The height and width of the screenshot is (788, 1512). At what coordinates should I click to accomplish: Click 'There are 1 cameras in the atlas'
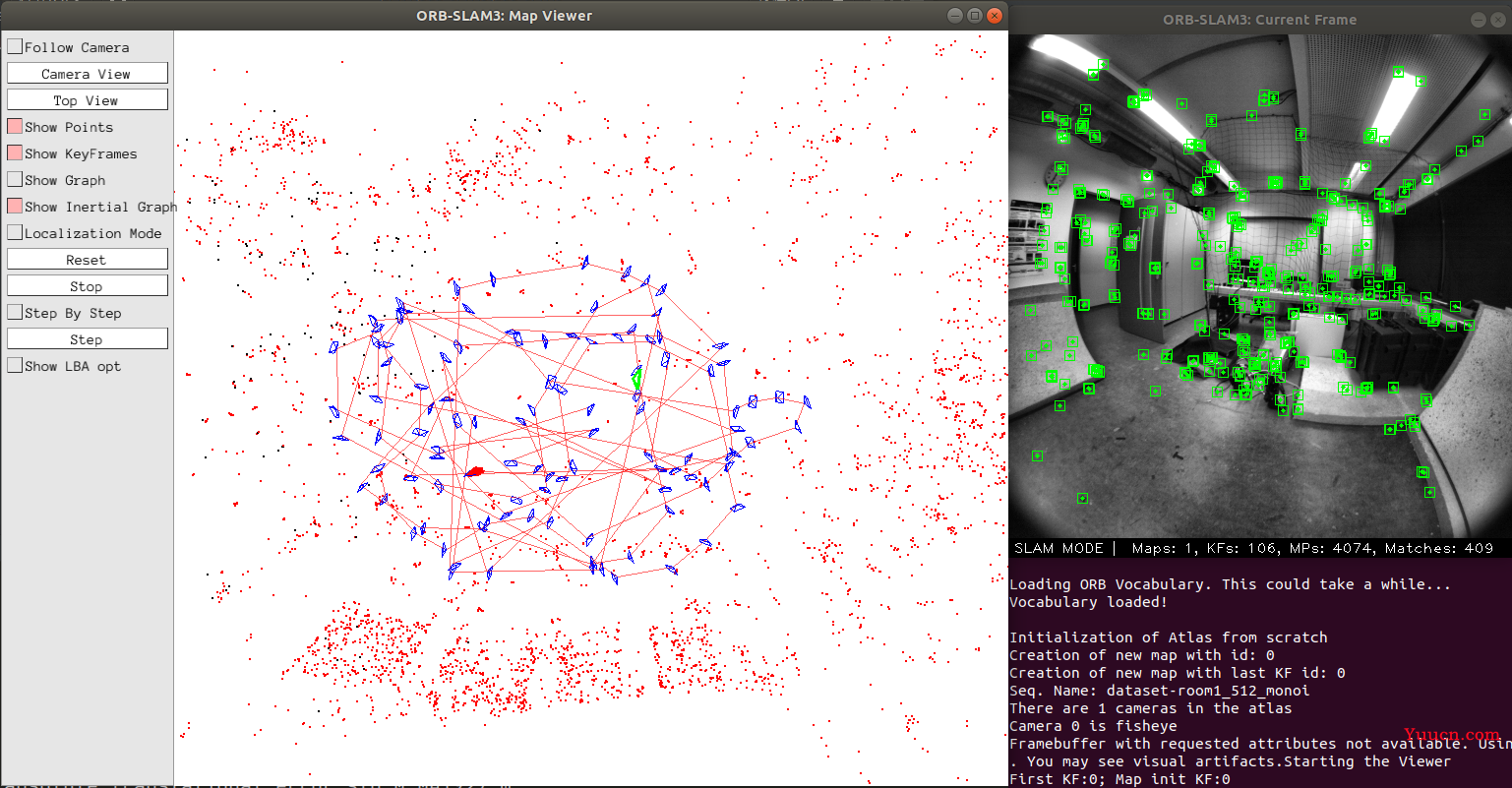(x=1151, y=708)
